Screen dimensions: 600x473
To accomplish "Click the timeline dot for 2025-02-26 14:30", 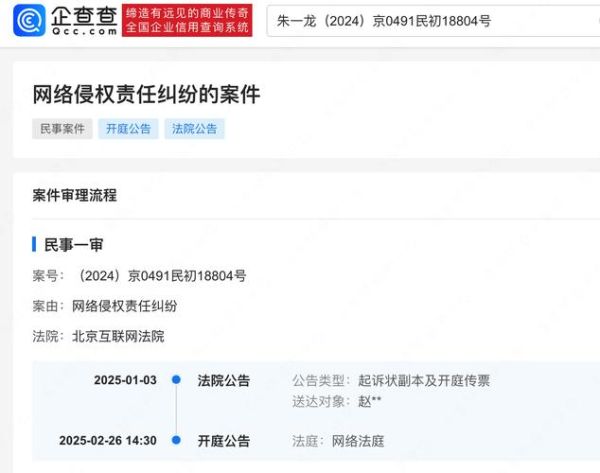I will (176, 440).
